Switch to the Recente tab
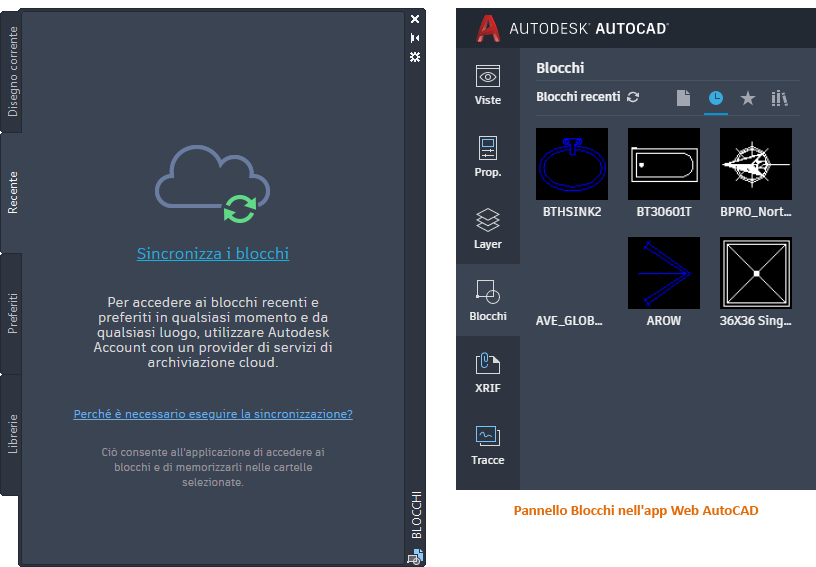 click(x=12, y=192)
